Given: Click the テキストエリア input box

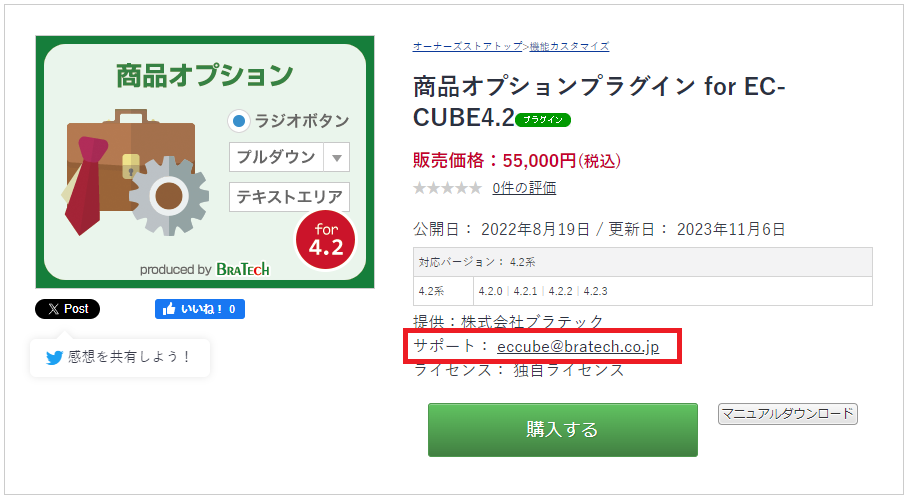Looking at the screenshot, I should tap(289, 197).
